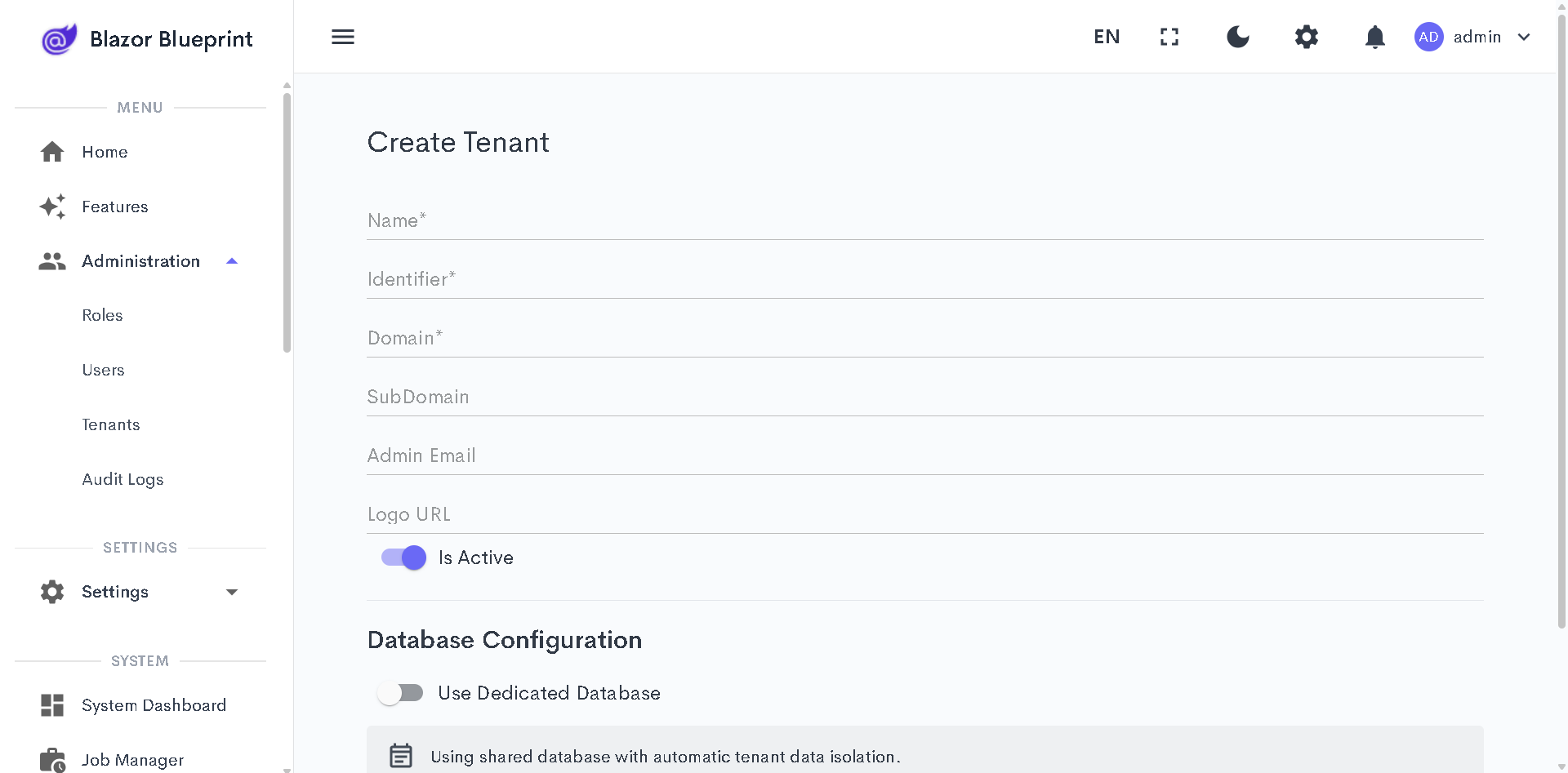Enter fullscreen mode
1568x773 pixels.
point(1169,37)
